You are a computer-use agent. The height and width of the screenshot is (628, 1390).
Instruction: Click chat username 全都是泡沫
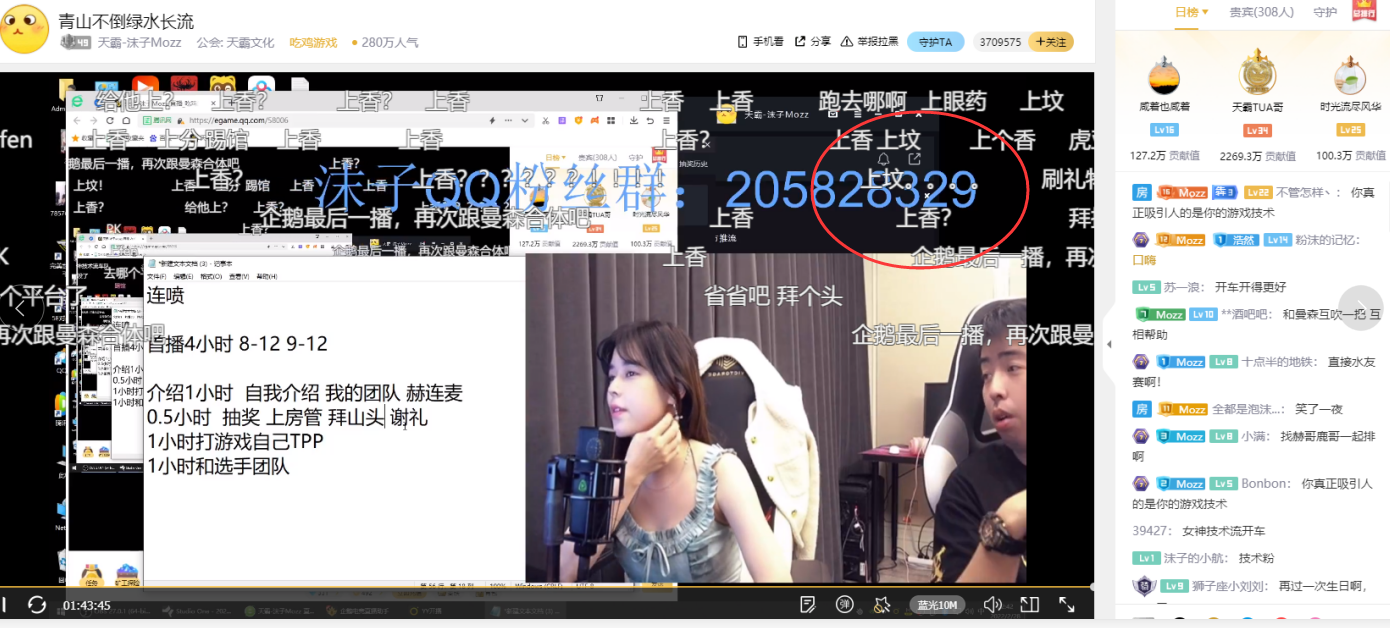click(x=1245, y=409)
